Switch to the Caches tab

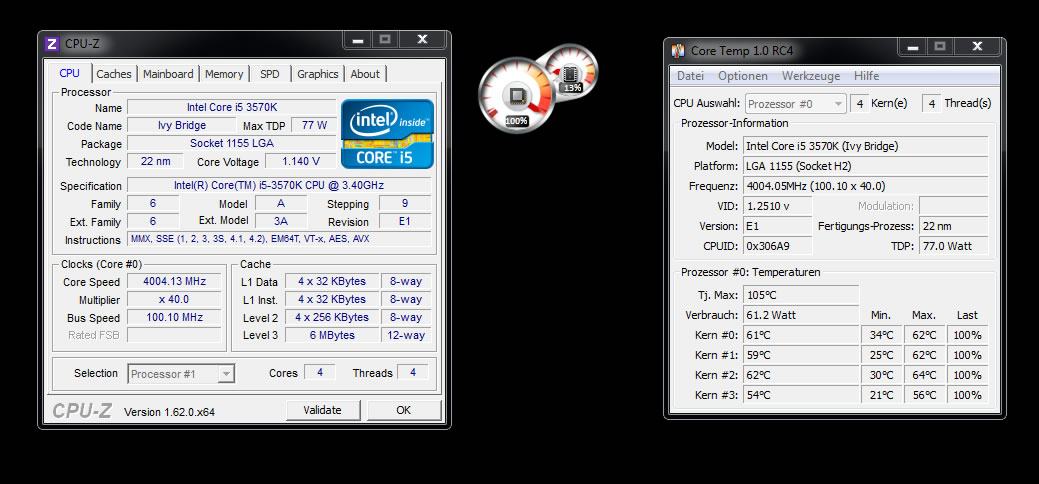(x=113, y=74)
